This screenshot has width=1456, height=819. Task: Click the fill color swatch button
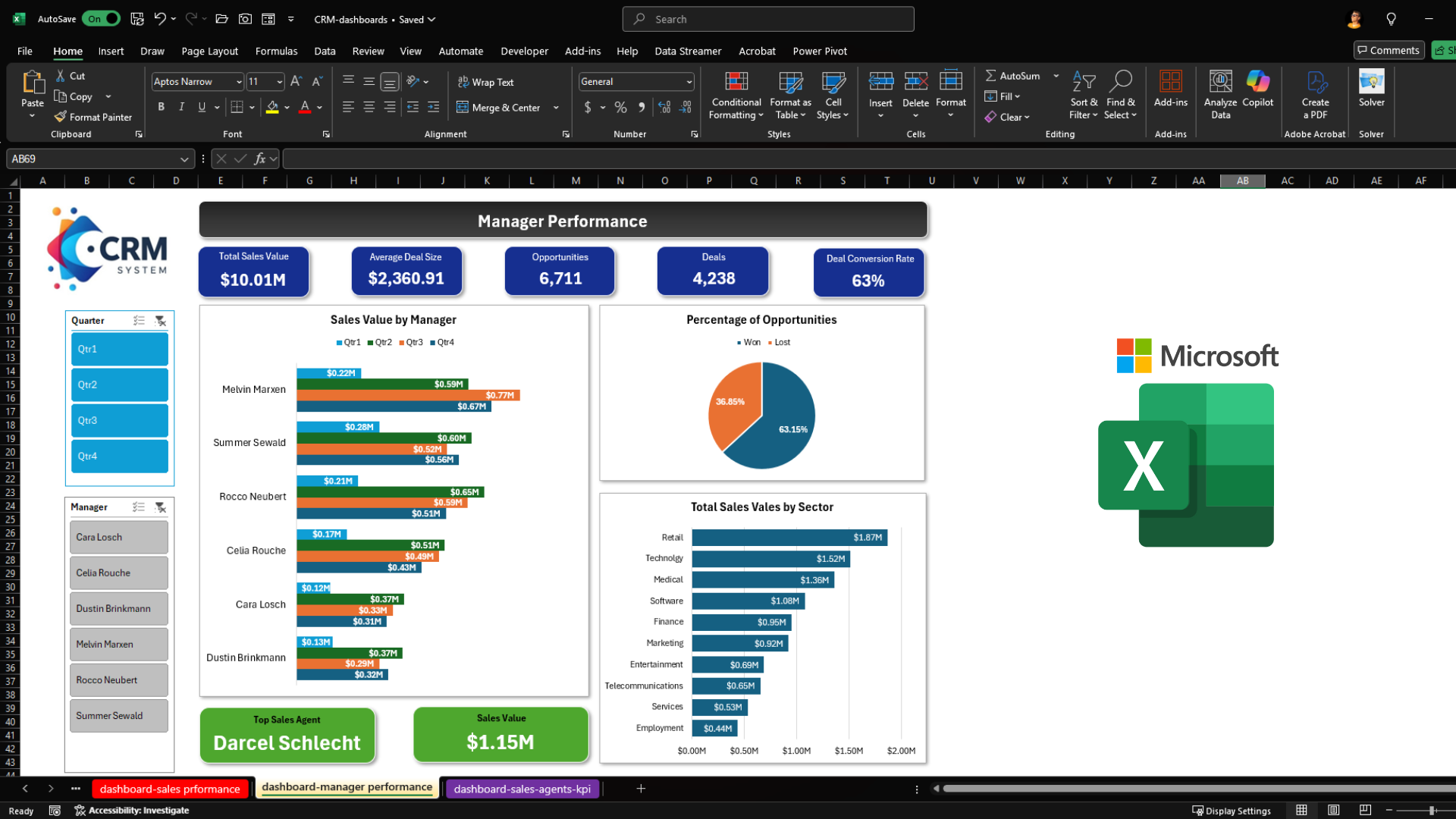pyautogui.click(x=272, y=107)
